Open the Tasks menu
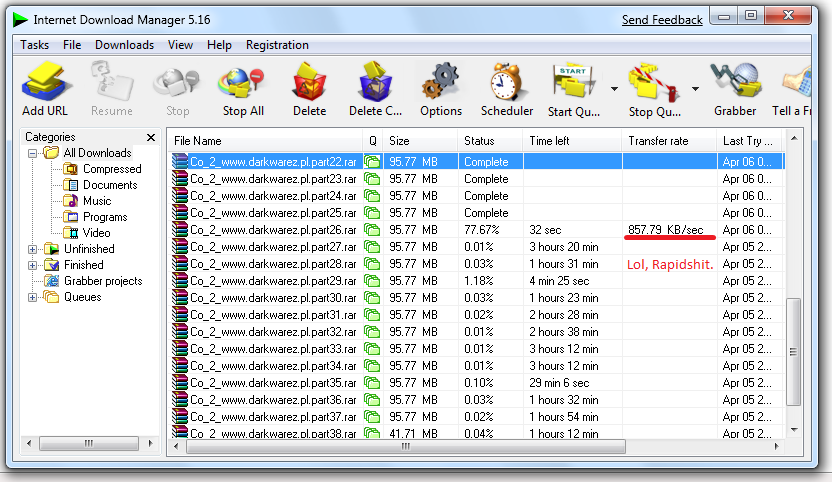The image size is (832, 482). (x=34, y=45)
